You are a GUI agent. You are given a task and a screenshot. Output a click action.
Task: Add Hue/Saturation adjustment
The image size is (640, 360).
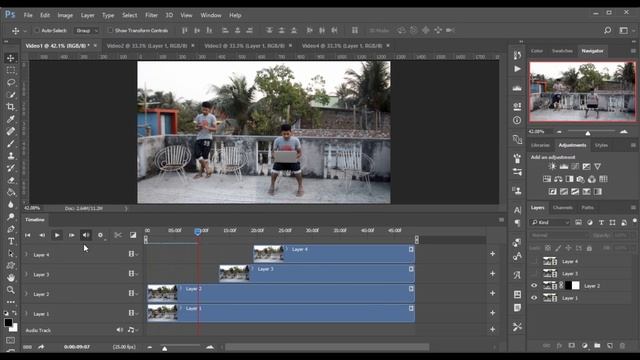click(x=547, y=179)
